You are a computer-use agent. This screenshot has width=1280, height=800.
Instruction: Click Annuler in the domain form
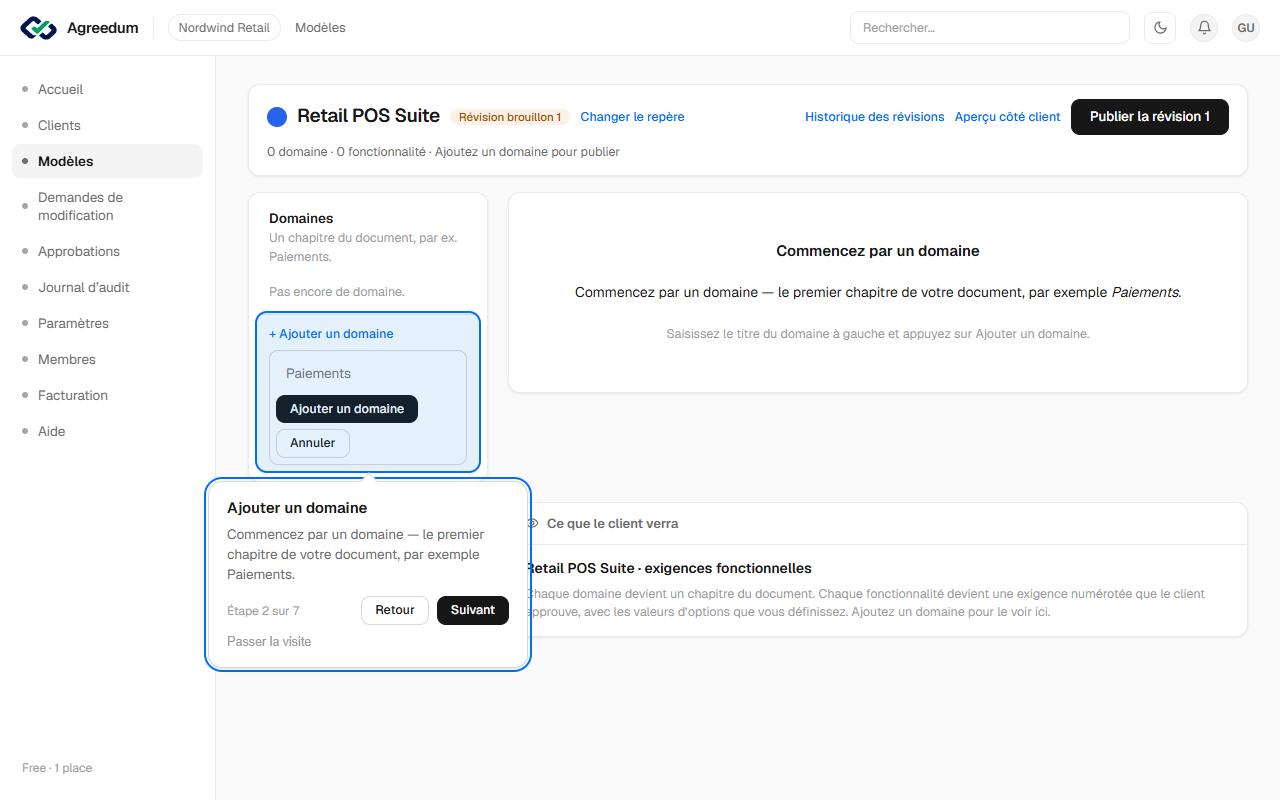pos(313,443)
